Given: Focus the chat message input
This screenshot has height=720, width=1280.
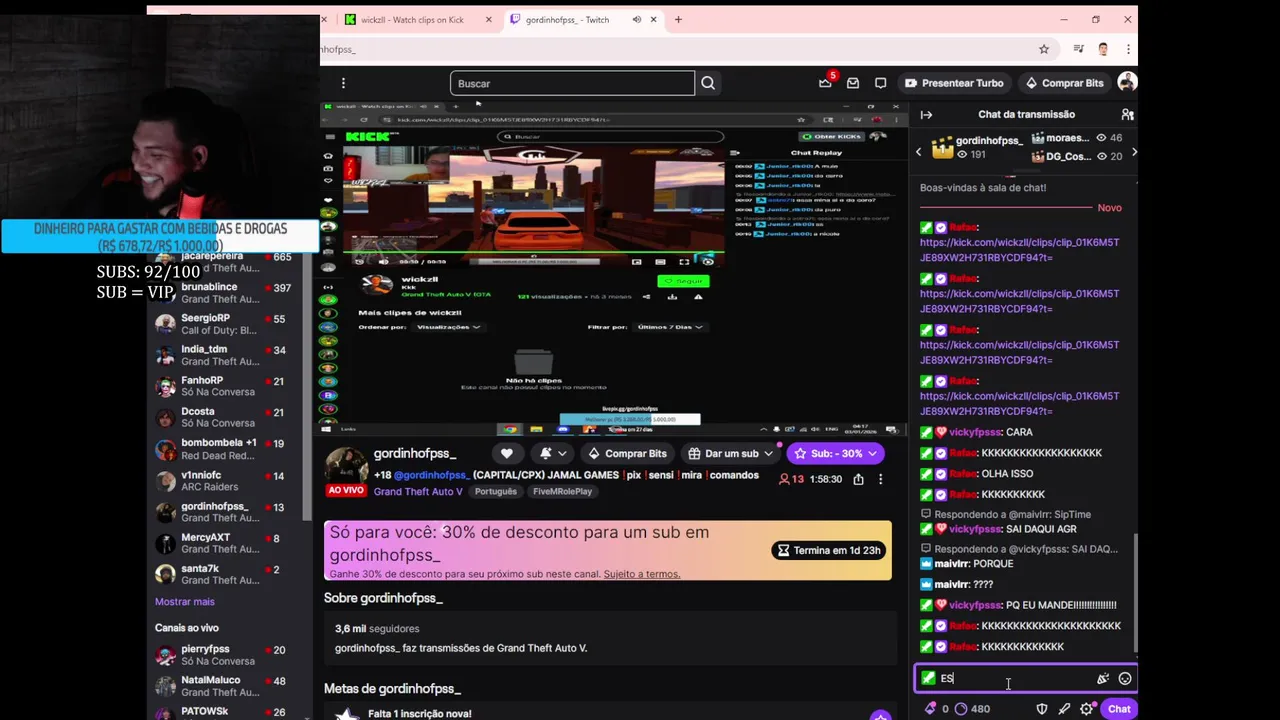Looking at the screenshot, I should click(x=1015, y=678).
